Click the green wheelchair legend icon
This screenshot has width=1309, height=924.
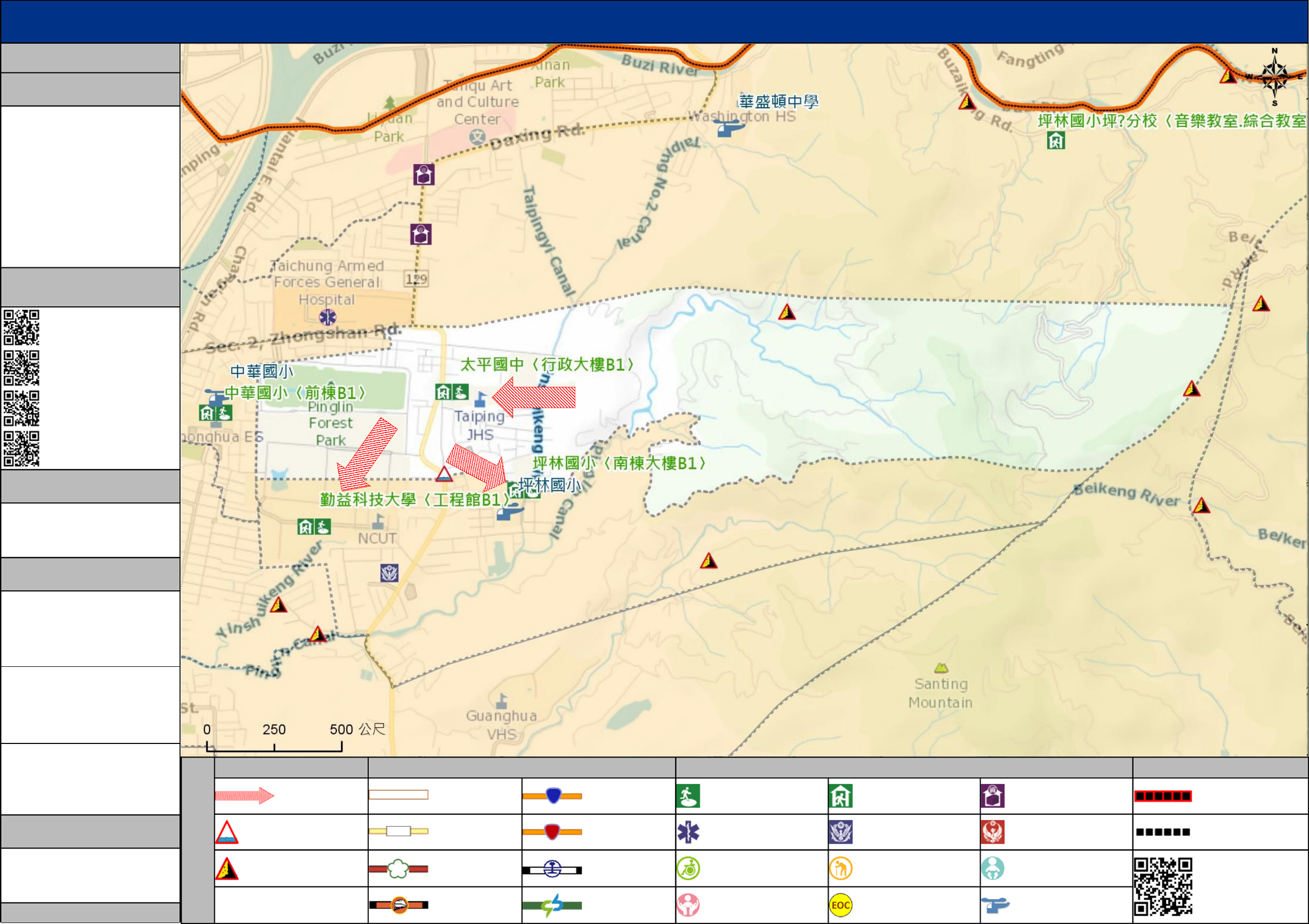point(688,869)
